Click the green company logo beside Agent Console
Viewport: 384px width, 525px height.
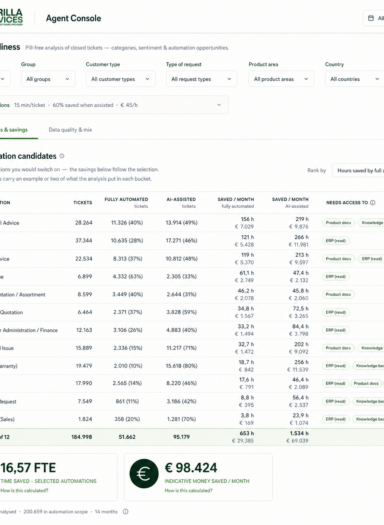pos(11,17)
